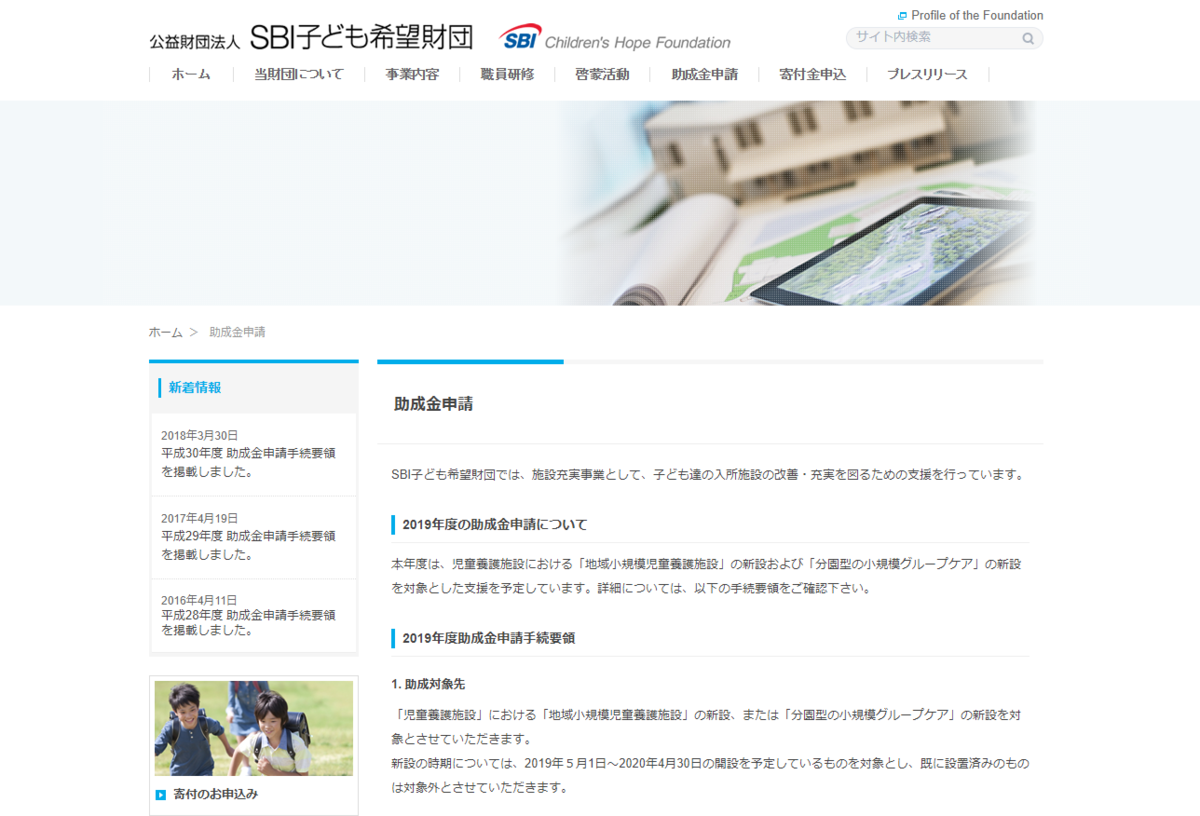
Task: Click the 2017年4月19日 date text
Action: pos(200,519)
